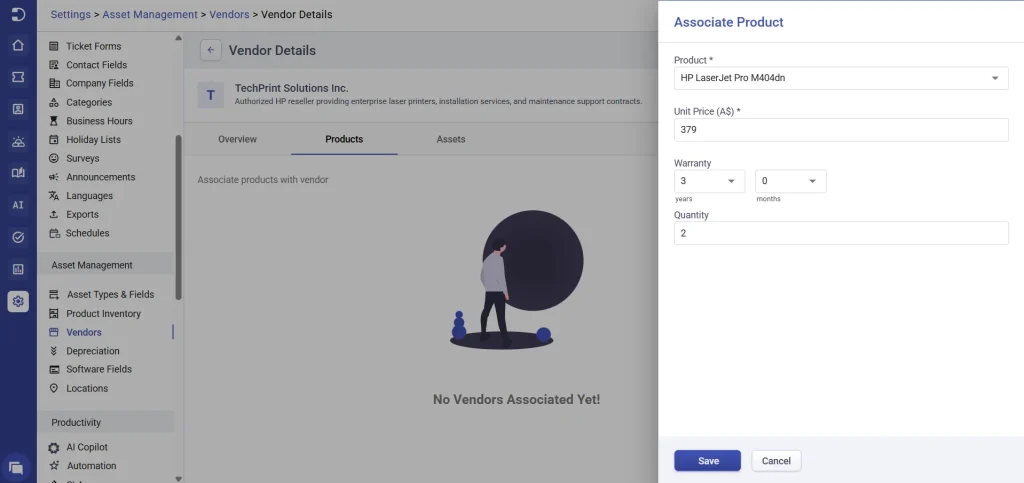Click the Locations pin icon
The height and width of the screenshot is (483, 1024).
click(x=54, y=388)
